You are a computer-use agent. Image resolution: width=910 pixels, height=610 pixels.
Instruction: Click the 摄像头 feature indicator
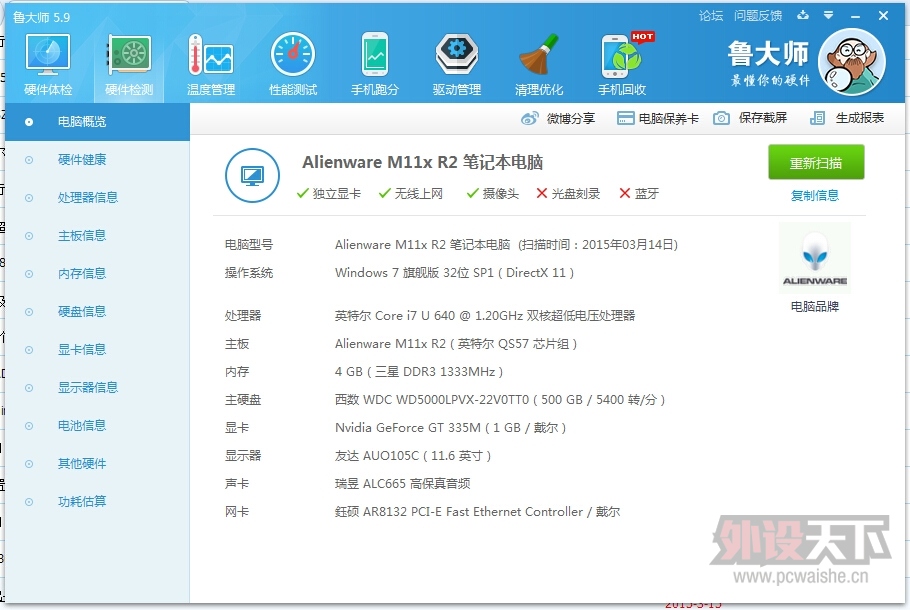[x=493, y=194]
